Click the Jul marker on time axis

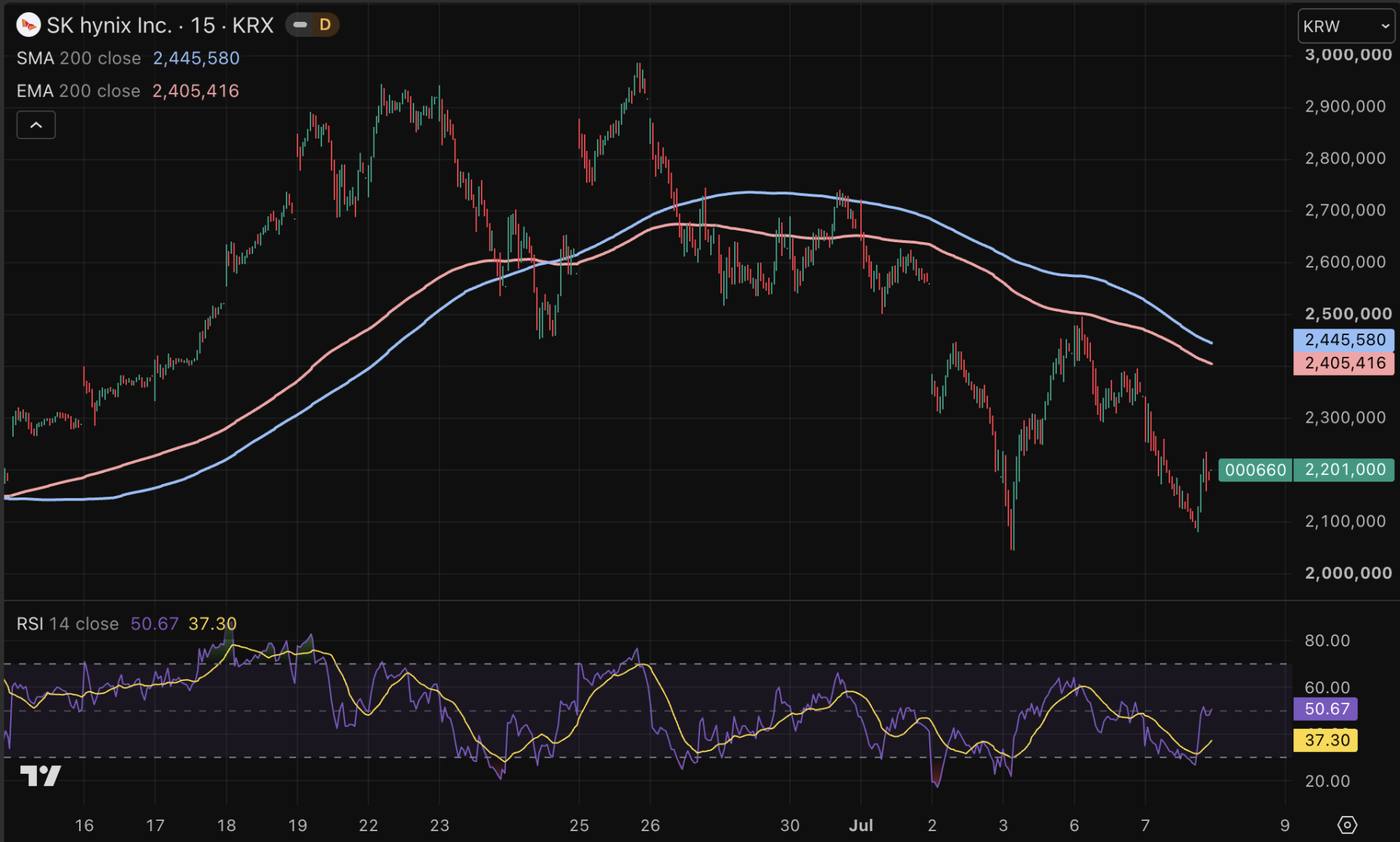point(861,825)
